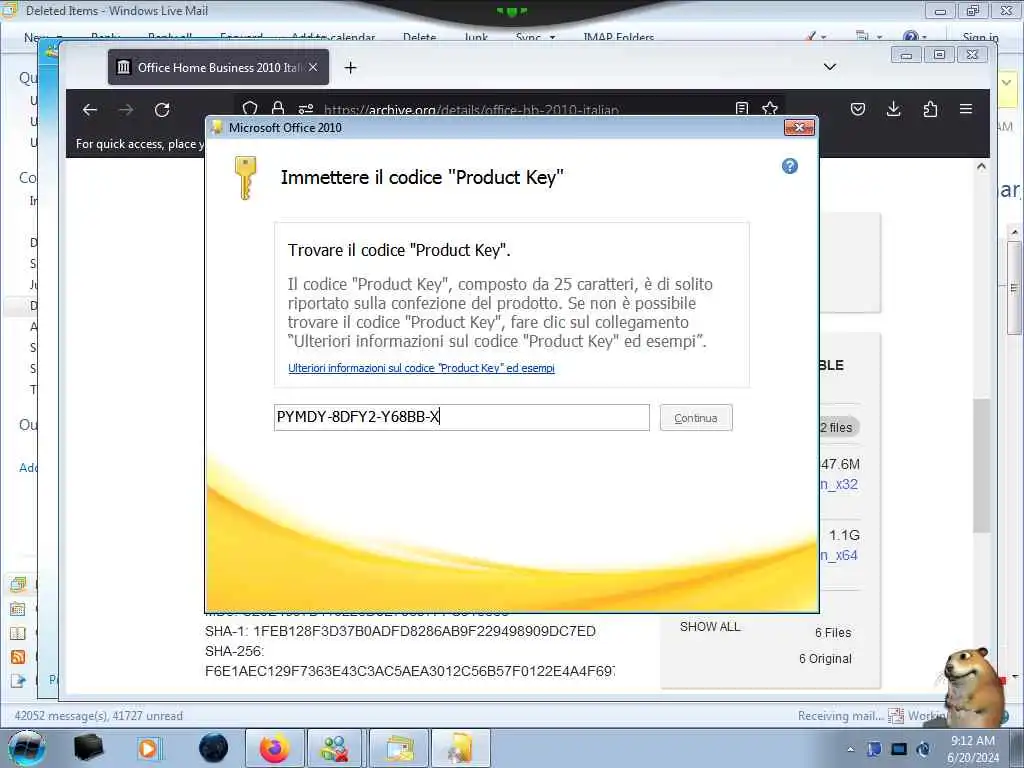1024x768 pixels.
Task: Open the Office installer folder taskbar icon
Action: [x=460, y=748]
